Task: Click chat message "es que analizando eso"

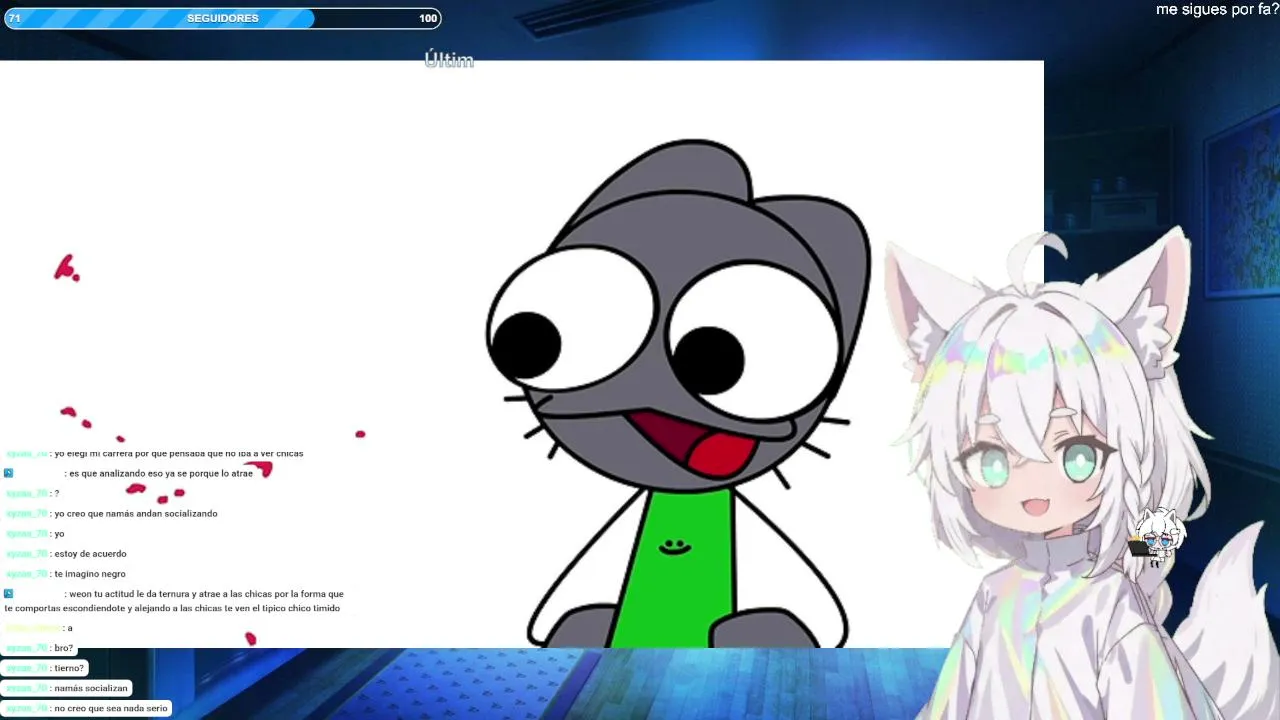Action: tap(161, 473)
